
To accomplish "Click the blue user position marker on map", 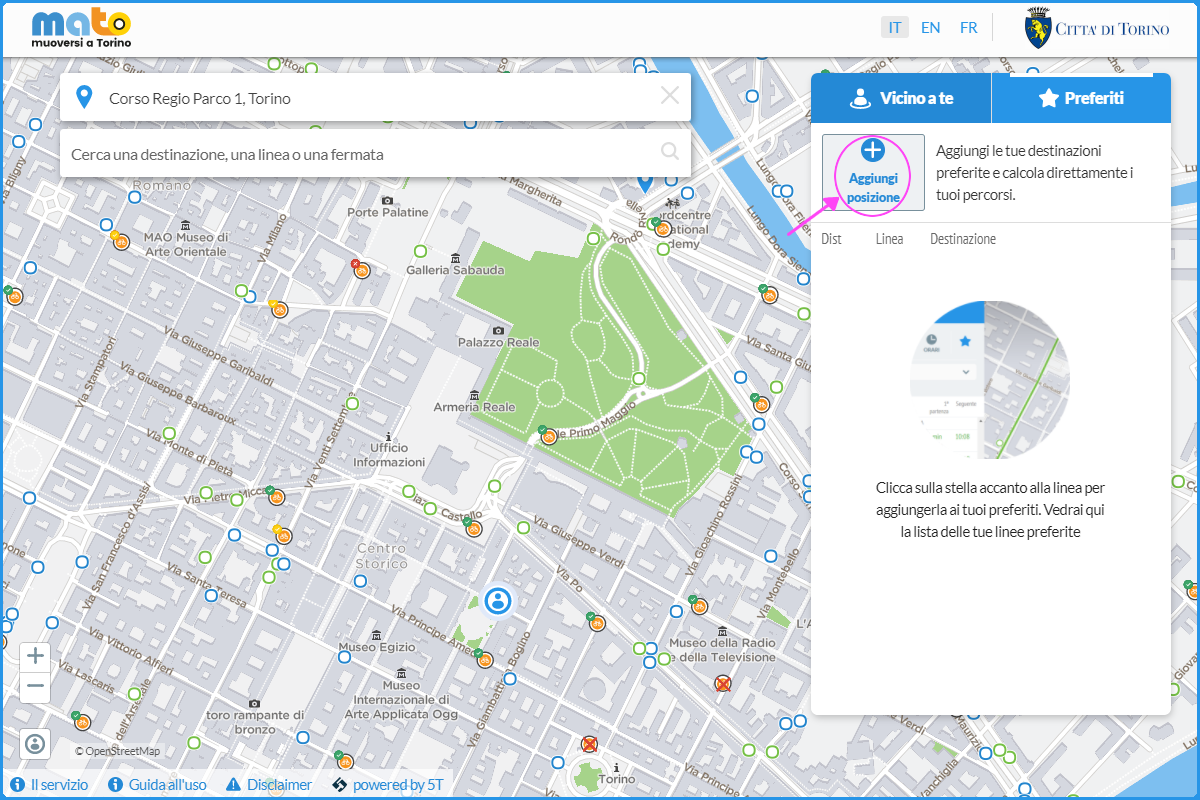I will click(497, 600).
